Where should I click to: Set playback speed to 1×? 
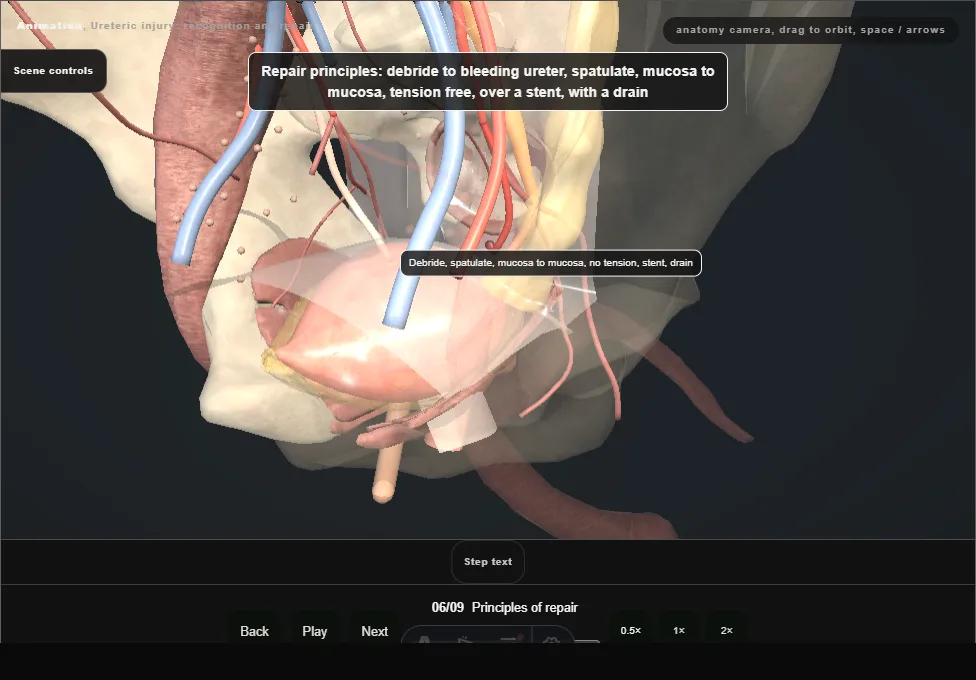[x=679, y=630]
